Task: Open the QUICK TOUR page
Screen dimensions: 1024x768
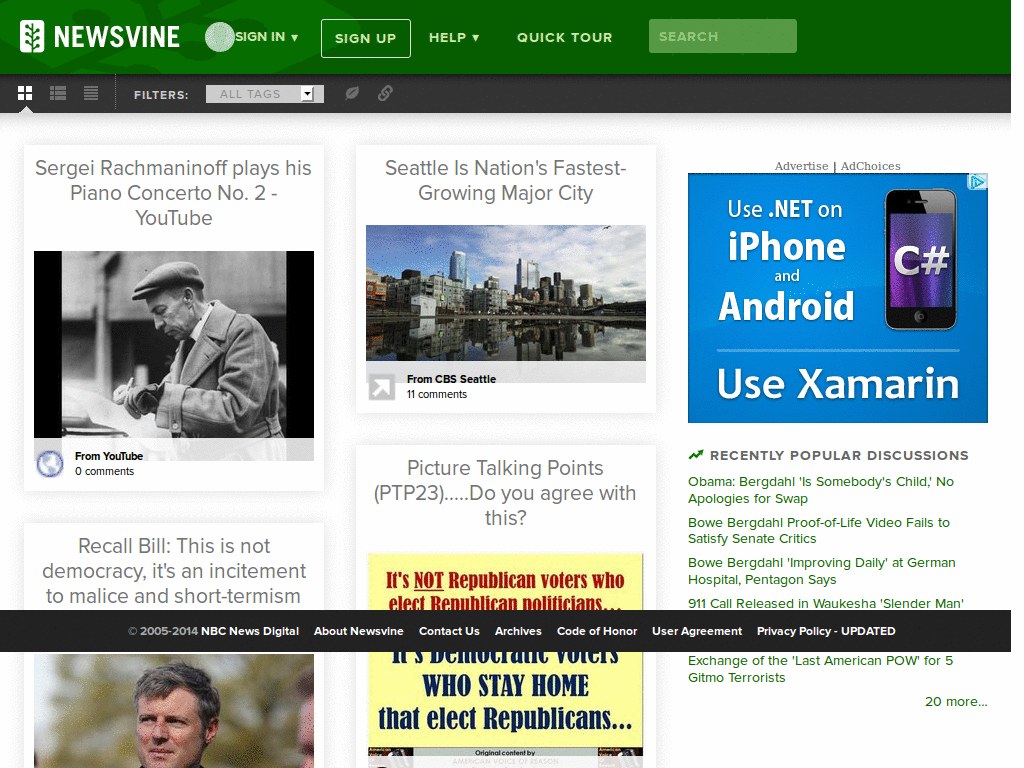Action: click(565, 38)
